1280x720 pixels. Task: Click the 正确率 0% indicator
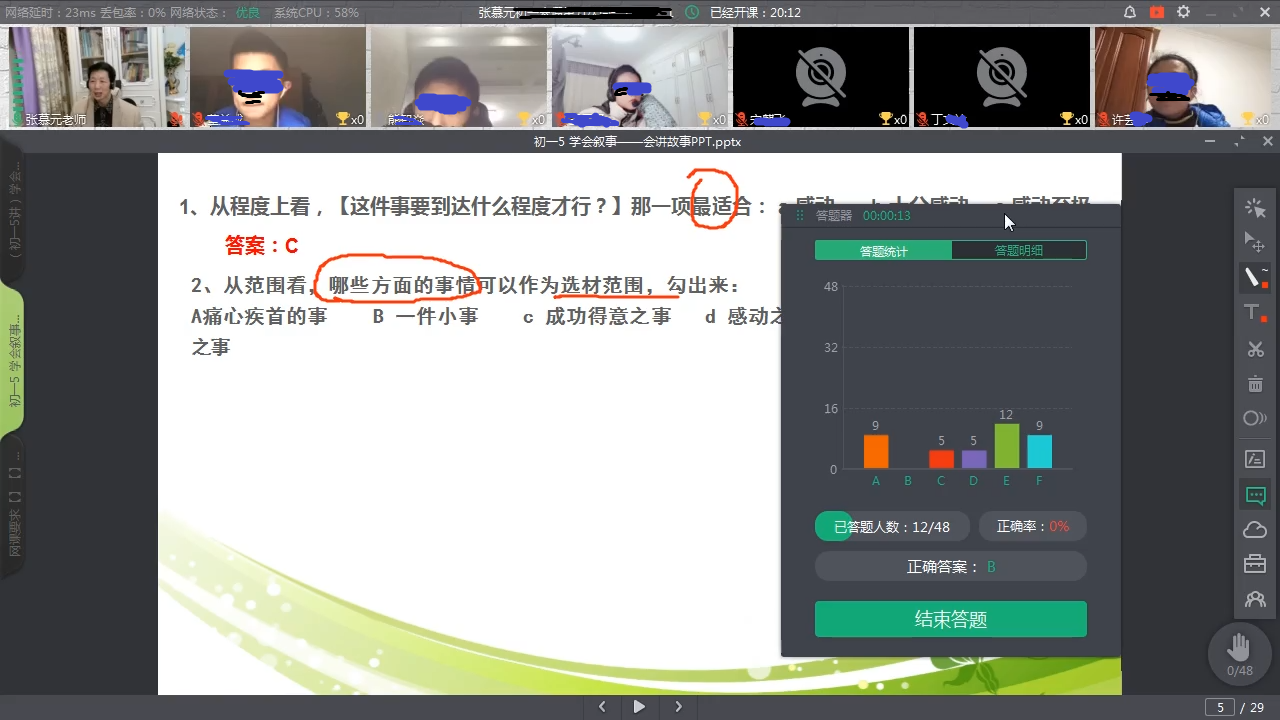1032,526
